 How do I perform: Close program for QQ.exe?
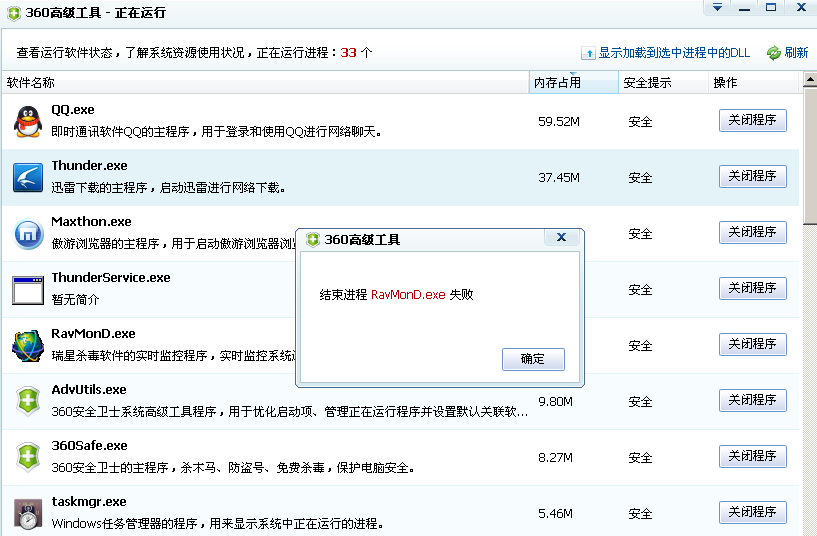pyautogui.click(x=752, y=120)
